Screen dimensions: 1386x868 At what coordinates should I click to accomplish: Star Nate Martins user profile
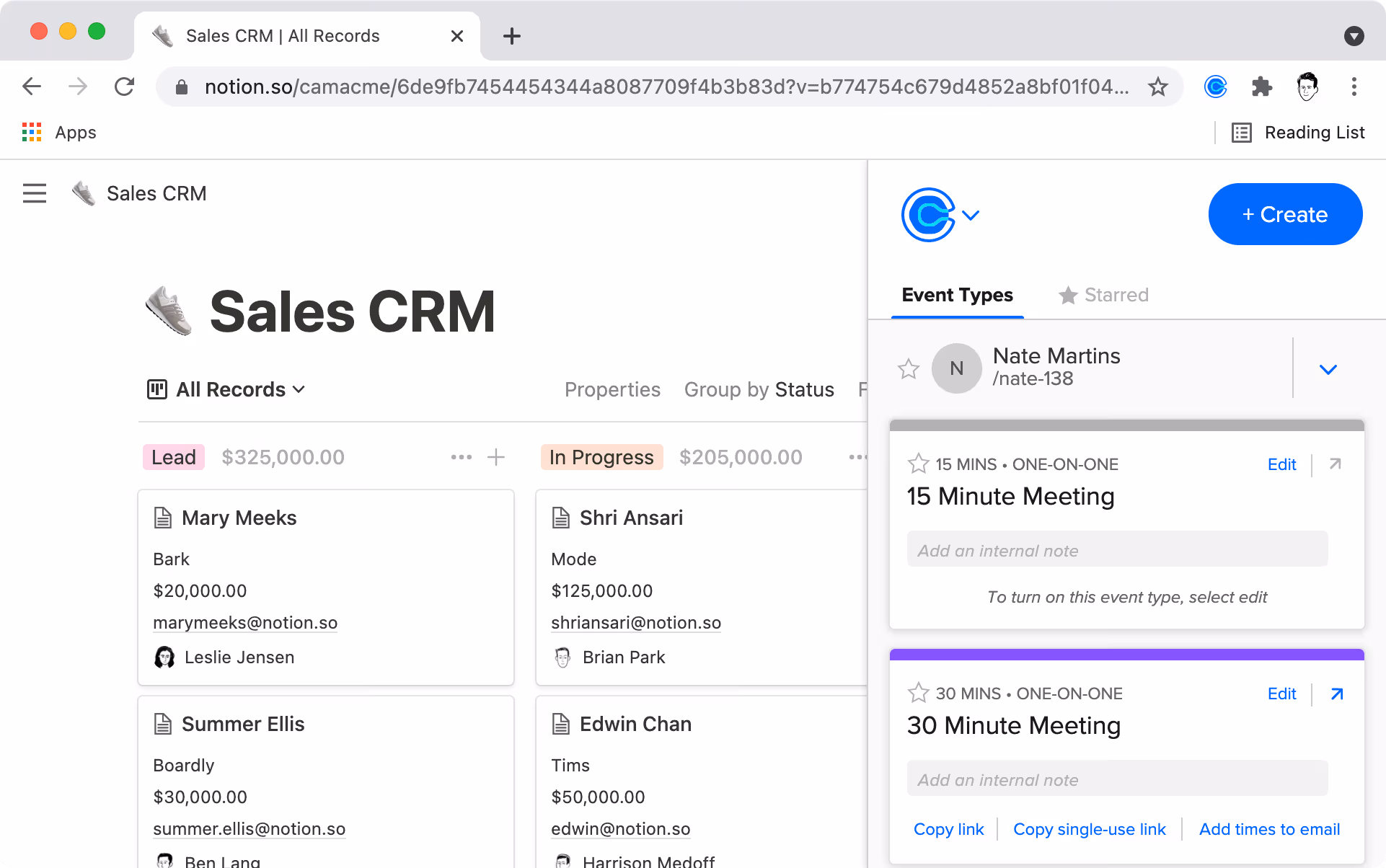tap(908, 369)
